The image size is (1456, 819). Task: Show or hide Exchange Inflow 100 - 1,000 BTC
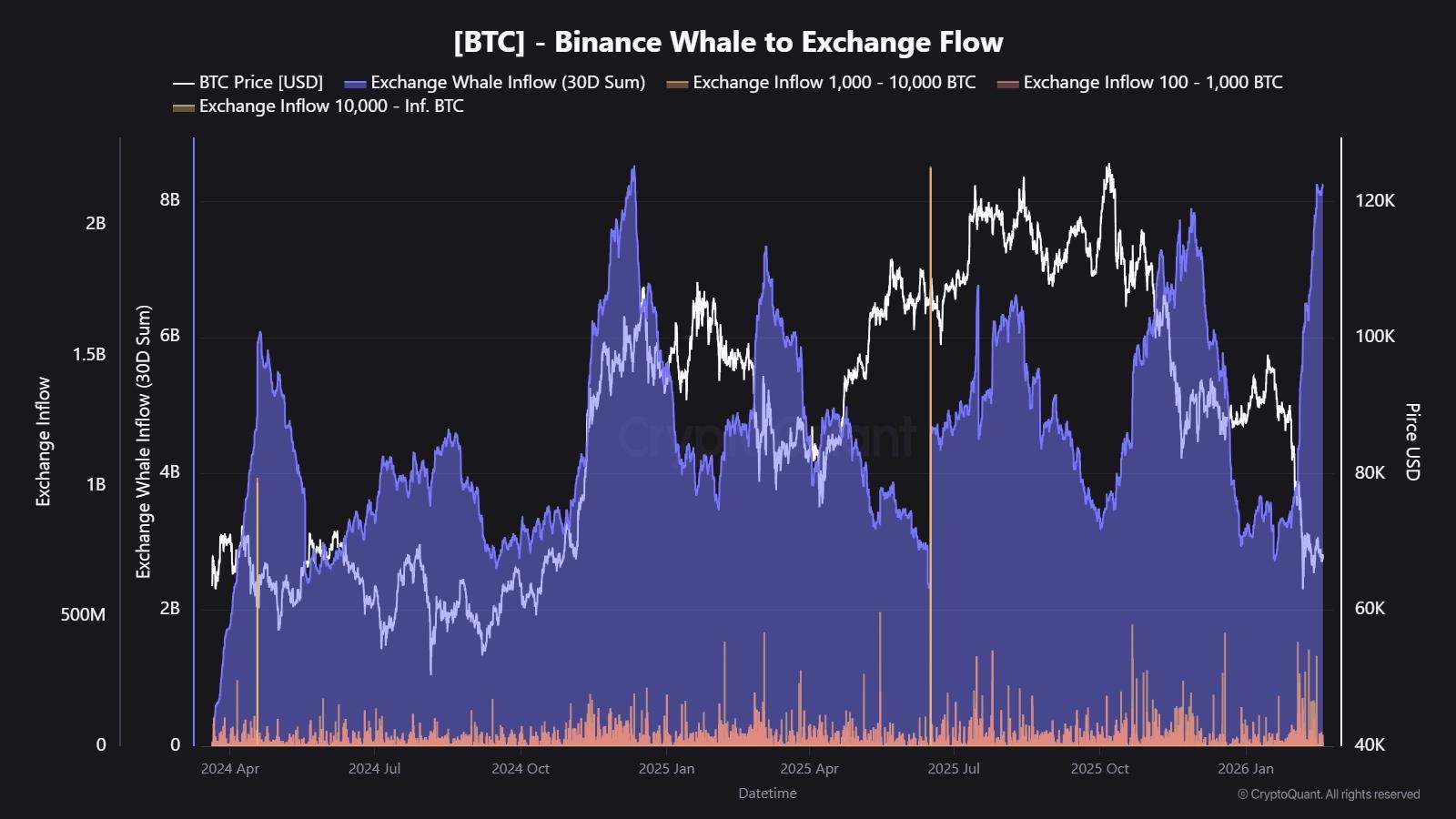(1153, 83)
